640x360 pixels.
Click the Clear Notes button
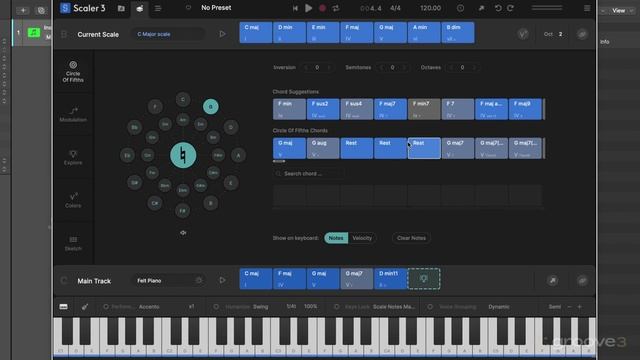[x=411, y=238]
